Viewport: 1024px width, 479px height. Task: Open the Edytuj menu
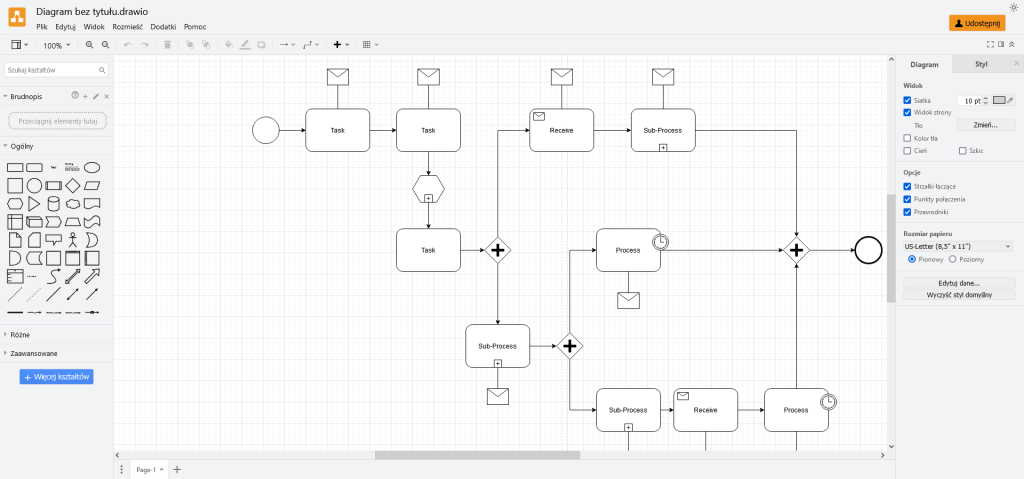65,27
